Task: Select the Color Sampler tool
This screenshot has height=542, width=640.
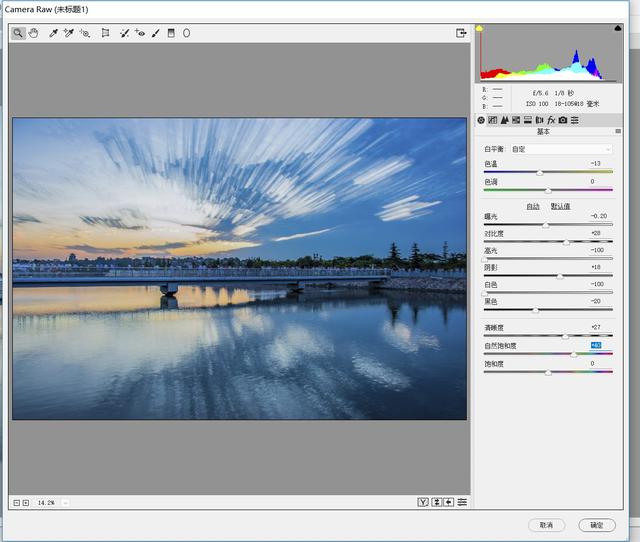Action: (69, 33)
